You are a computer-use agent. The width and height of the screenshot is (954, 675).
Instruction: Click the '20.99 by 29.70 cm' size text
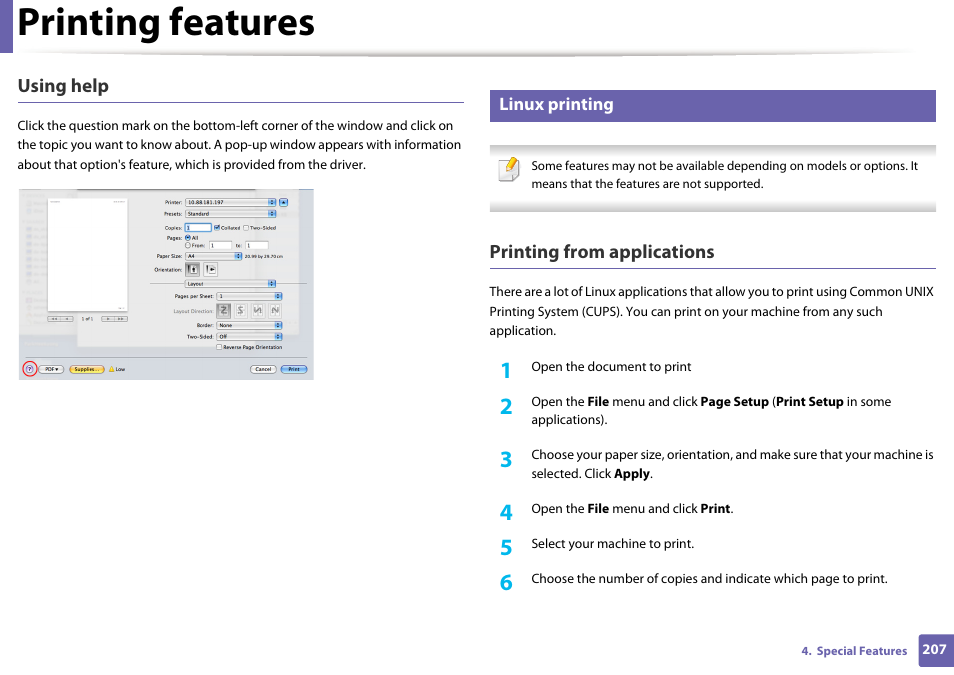pyautogui.click(x=263, y=256)
